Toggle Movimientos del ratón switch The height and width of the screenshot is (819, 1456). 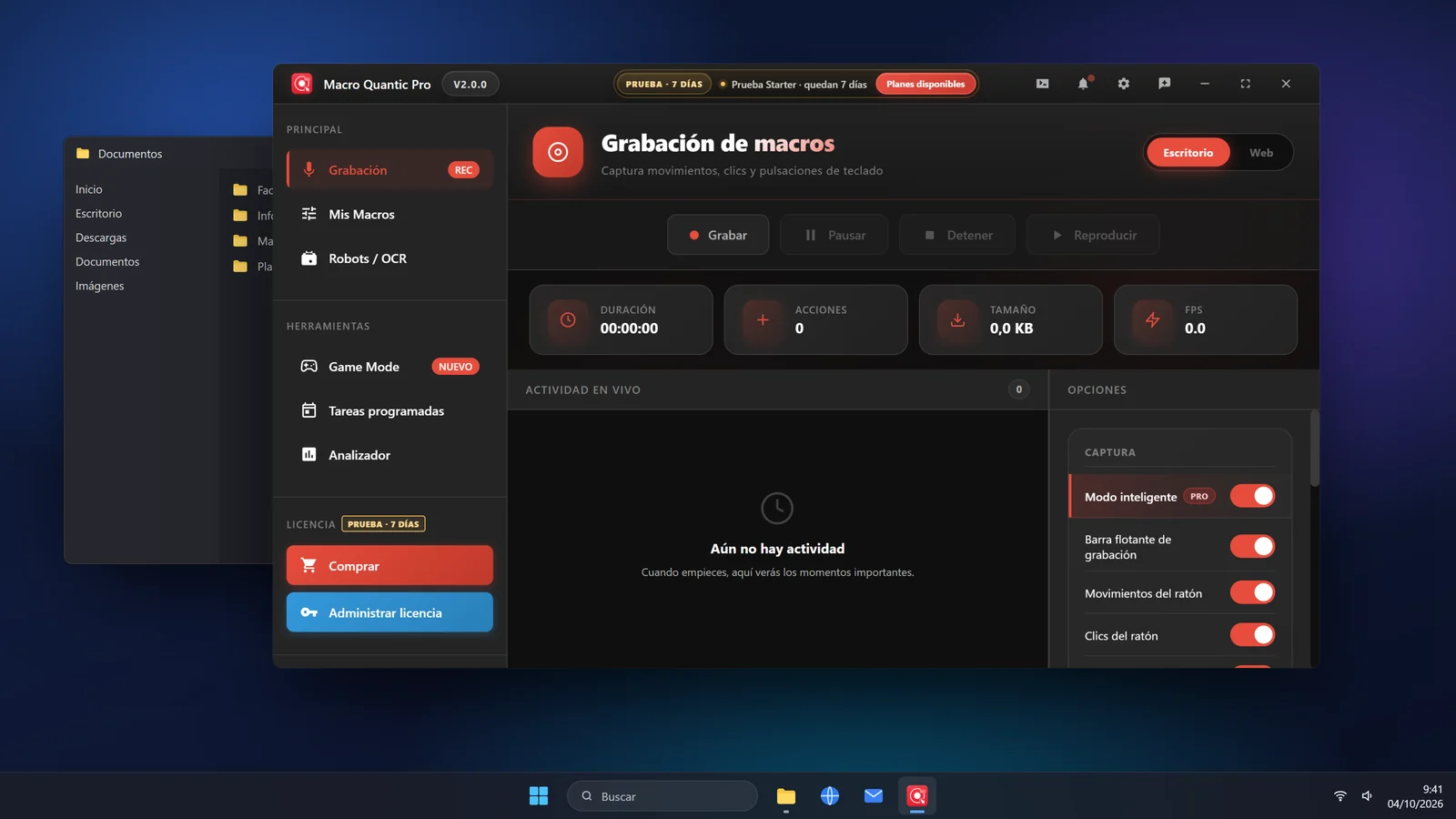(1253, 592)
